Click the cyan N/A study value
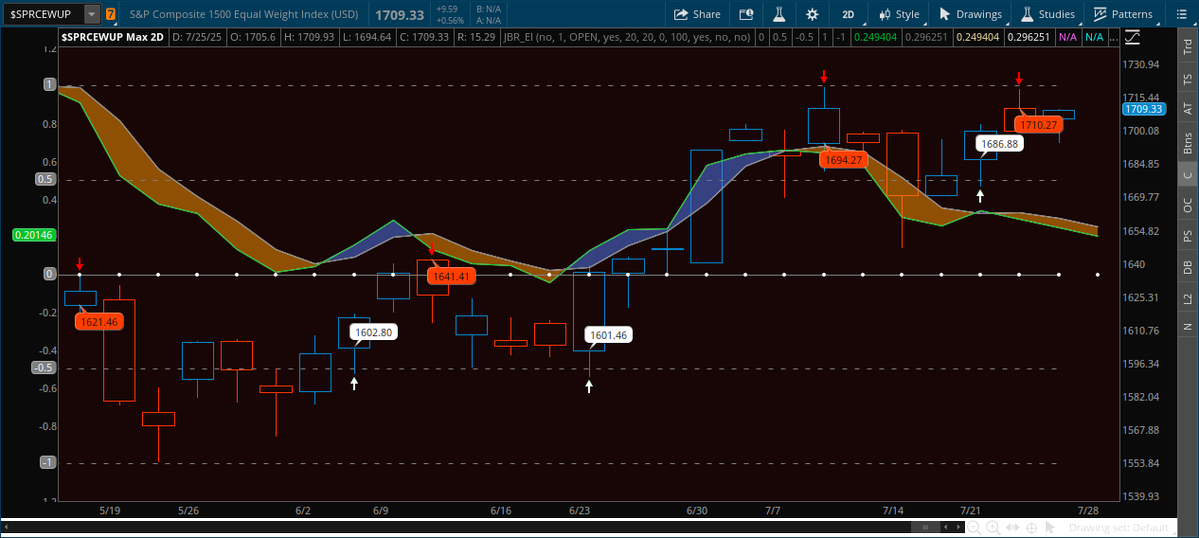Screen dimensions: 1199x538 (1093, 37)
